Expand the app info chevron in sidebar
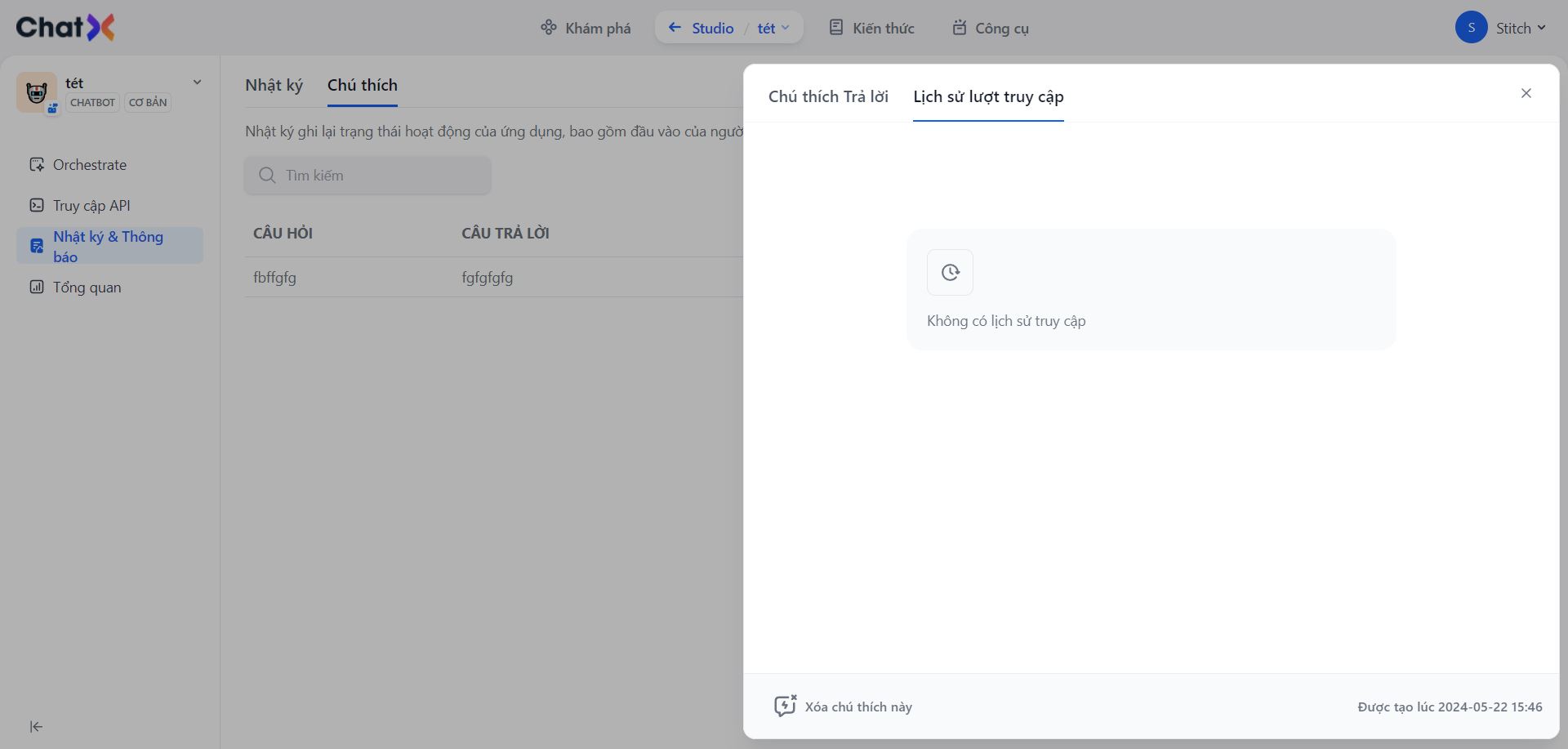This screenshot has height=749, width=1568. 197,82
